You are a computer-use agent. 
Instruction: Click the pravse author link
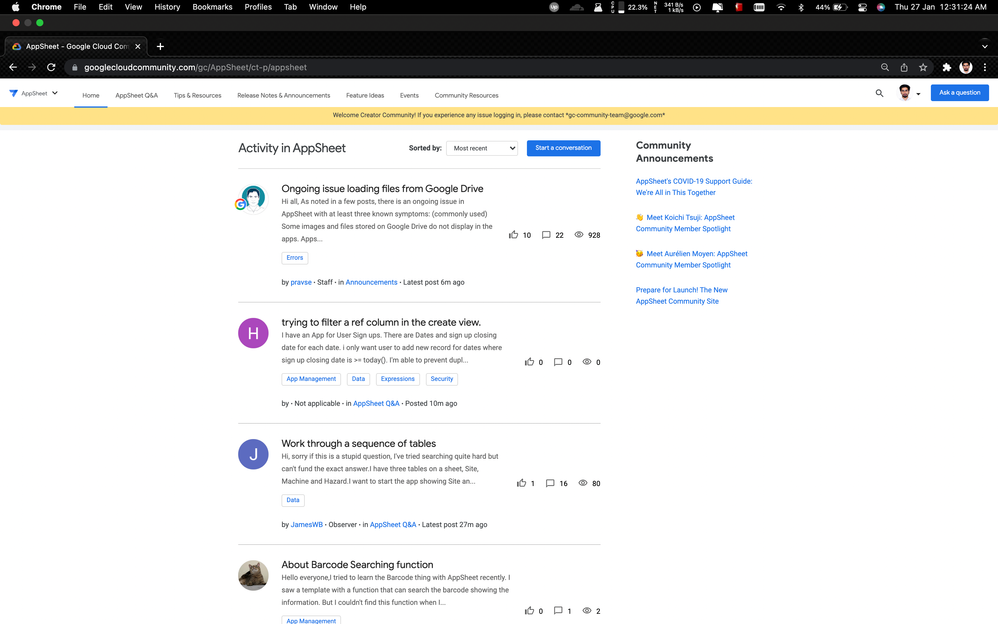pos(301,282)
